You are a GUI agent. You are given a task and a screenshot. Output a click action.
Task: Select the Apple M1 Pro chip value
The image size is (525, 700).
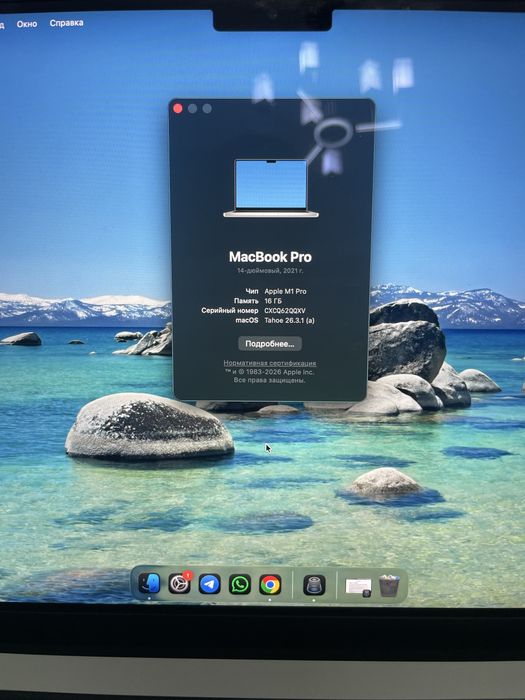click(285, 291)
